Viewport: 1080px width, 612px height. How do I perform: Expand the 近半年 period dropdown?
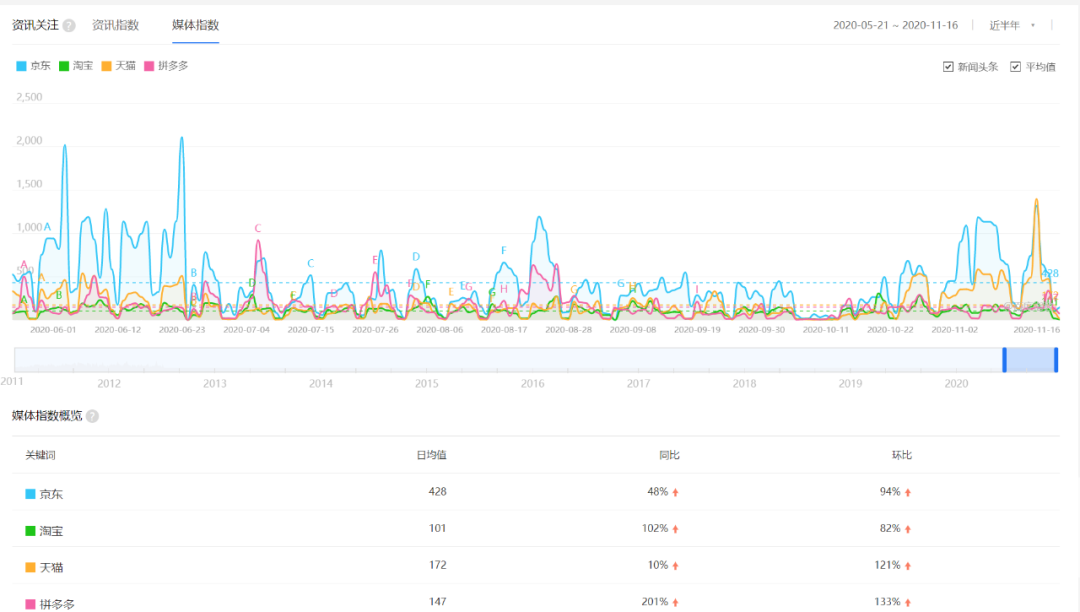pyautogui.click(x=1012, y=25)
